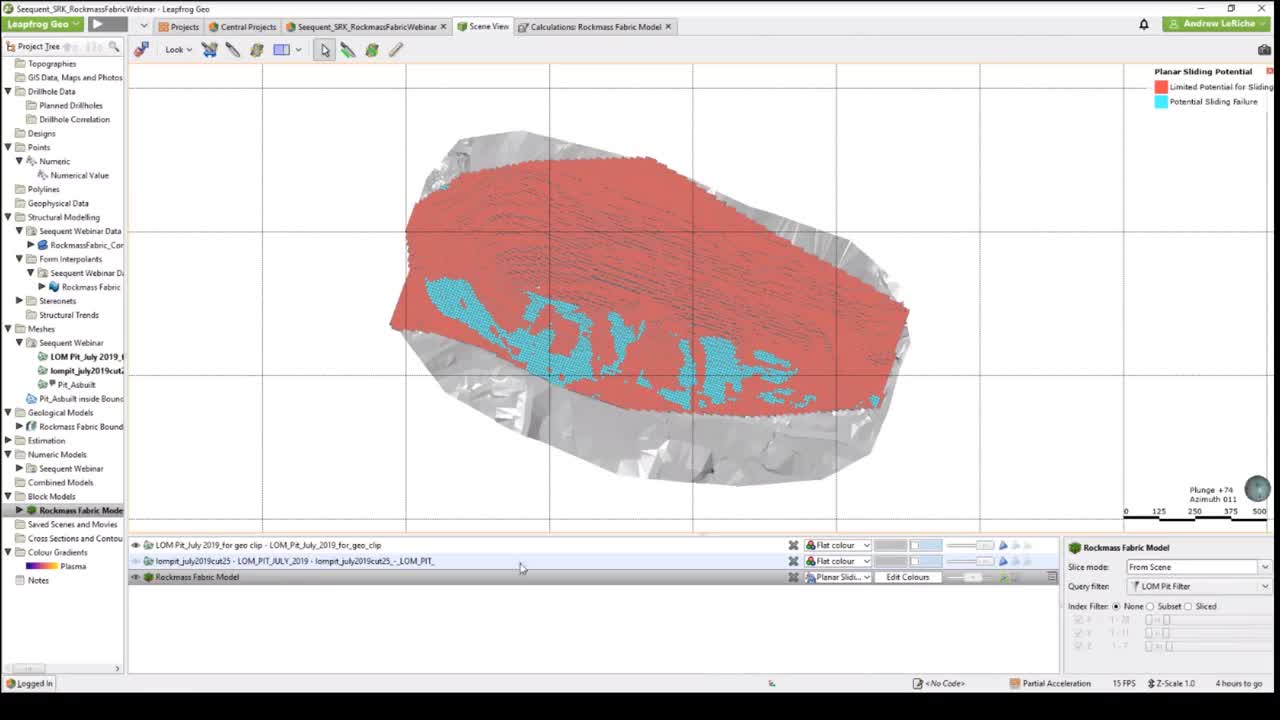Screen dimensions: 1280x720
Task: Select the ruler tool at toolbar end
Action: (396, 49)
